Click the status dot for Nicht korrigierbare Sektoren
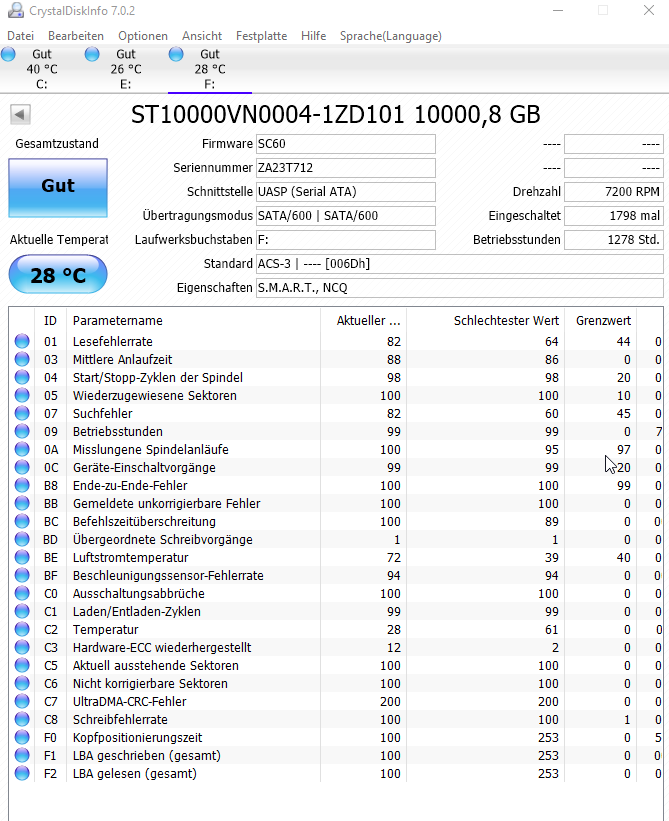 click(x=22, y=683)
